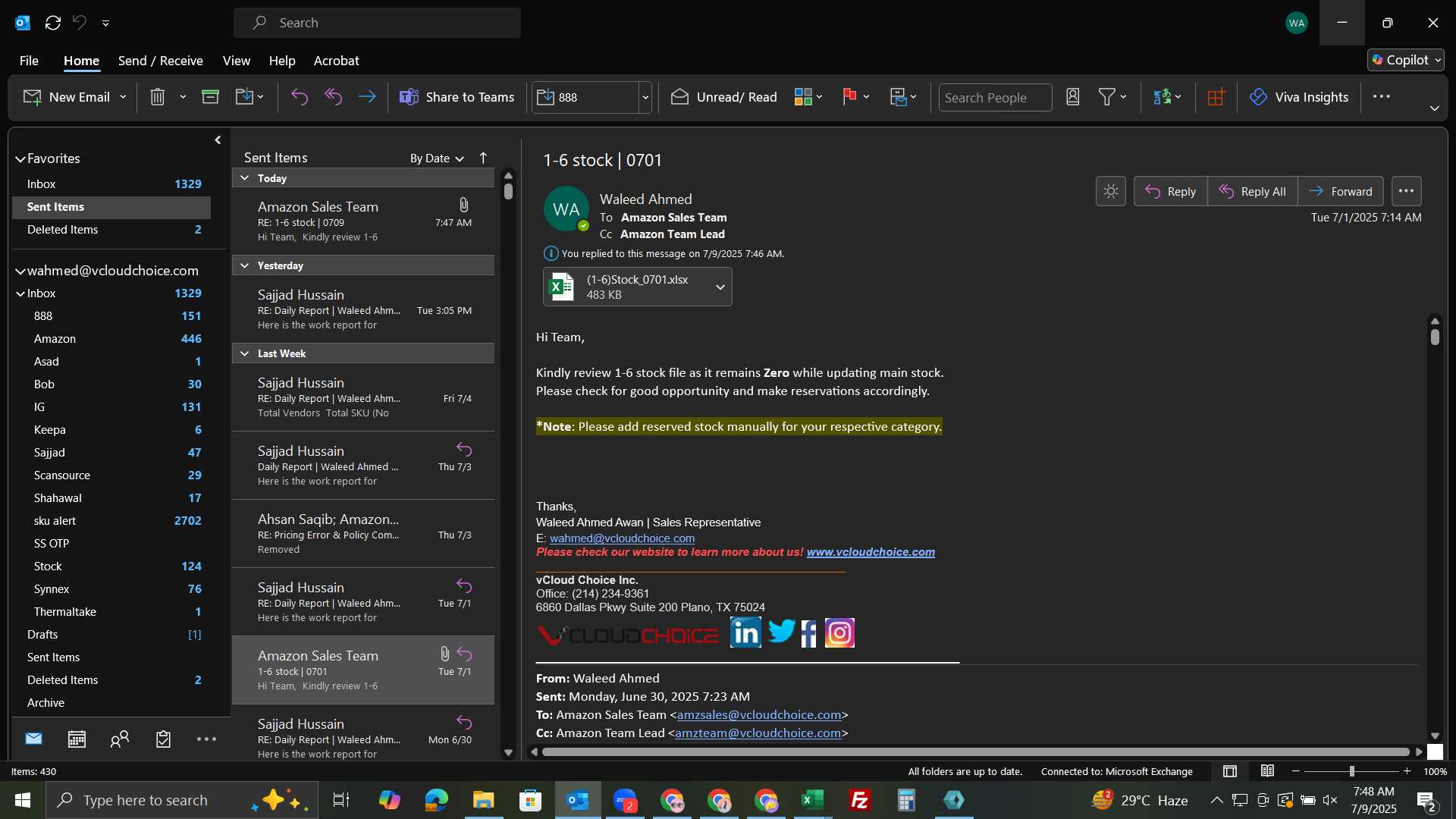Screen dimensions: 1456x819
Task: Open File Explorer from taskbar
Action: pyautogui.click(x=484, y=800)
